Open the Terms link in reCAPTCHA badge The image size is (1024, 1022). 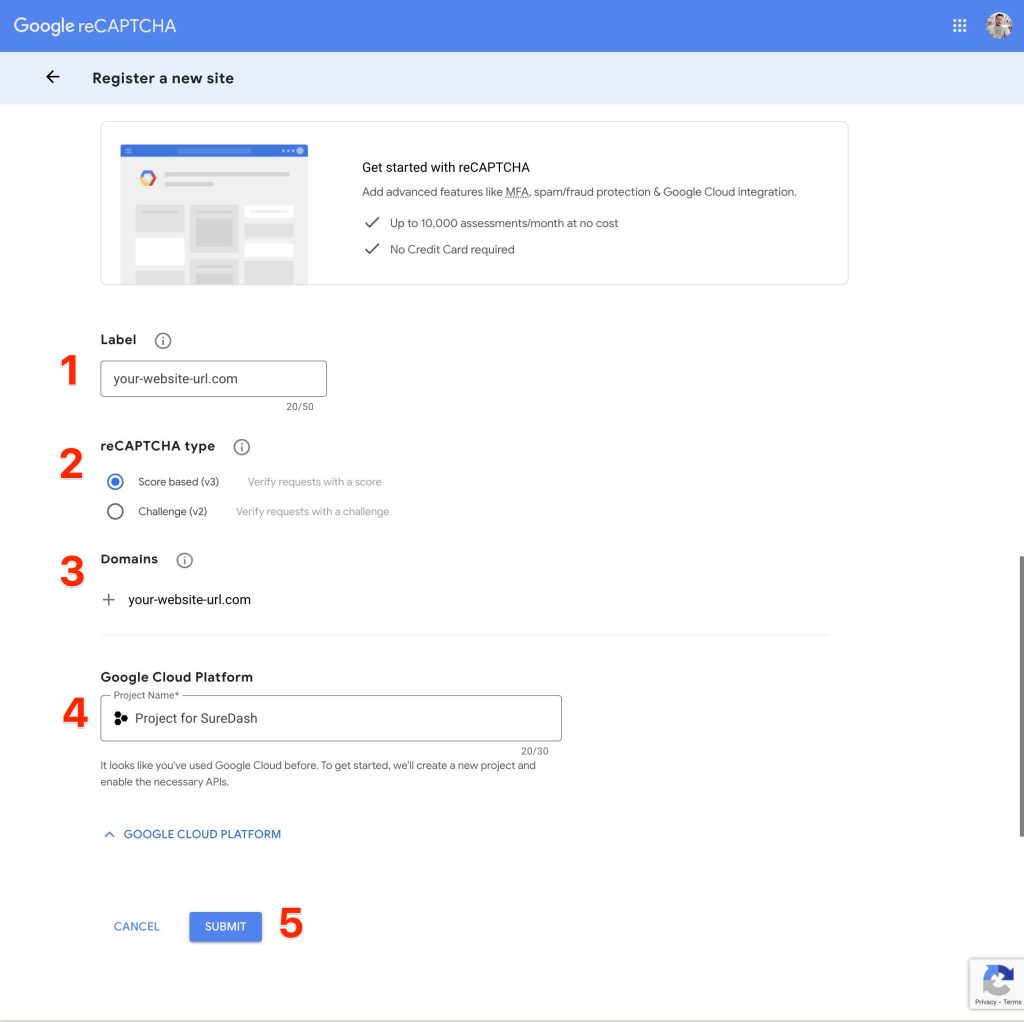click(x=1012, y=1002)
